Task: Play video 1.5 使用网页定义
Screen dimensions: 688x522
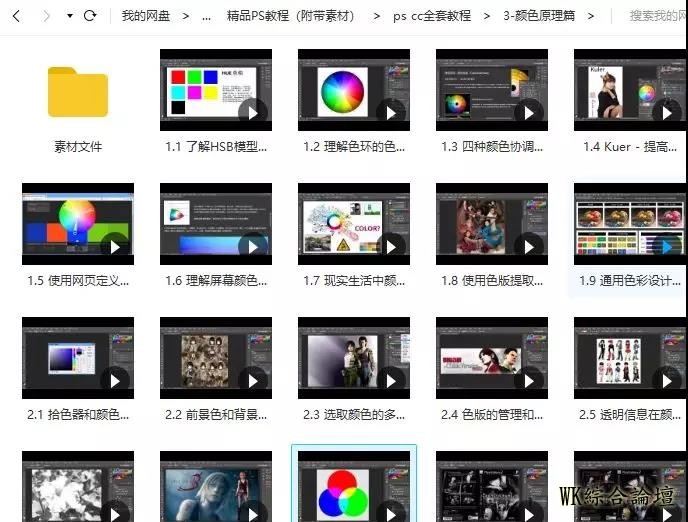Action: [x=115, y=247]
